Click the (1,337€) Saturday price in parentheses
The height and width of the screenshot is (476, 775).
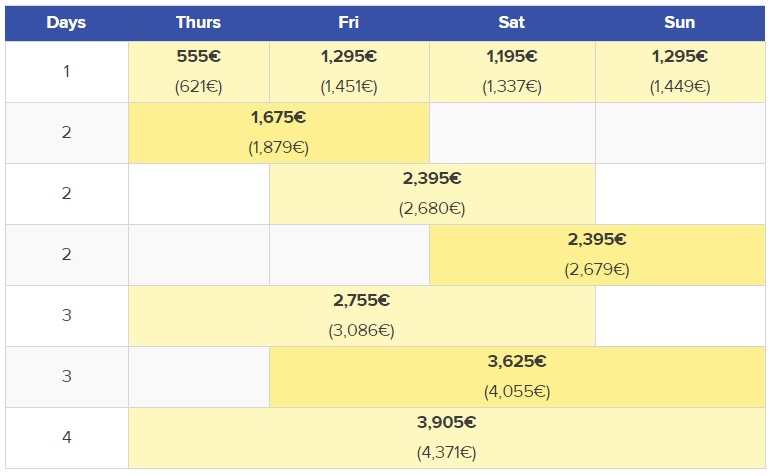click(x=511, y=87)
